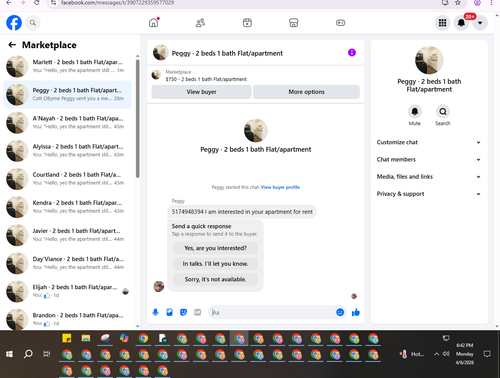The width and height of the screenshot is (500, 378).
Task: Click the More options button
Action: [x=306, y=92]
